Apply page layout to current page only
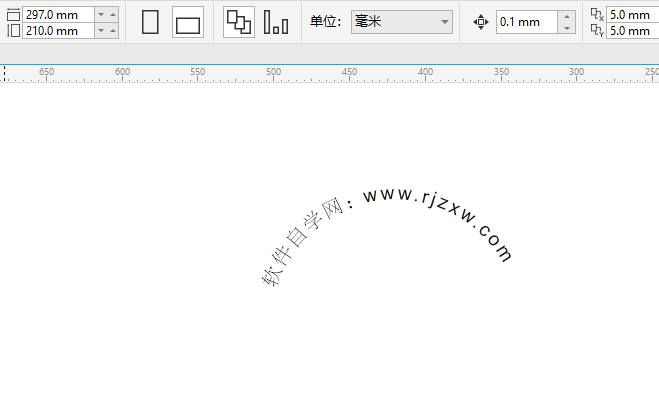This screenshot has width=659, height=394. coord(276,22)
